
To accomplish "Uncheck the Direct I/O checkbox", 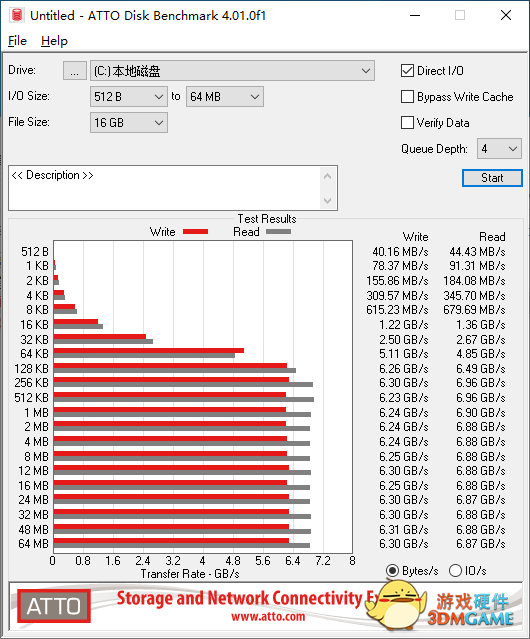I will click(x=407, y=71).
